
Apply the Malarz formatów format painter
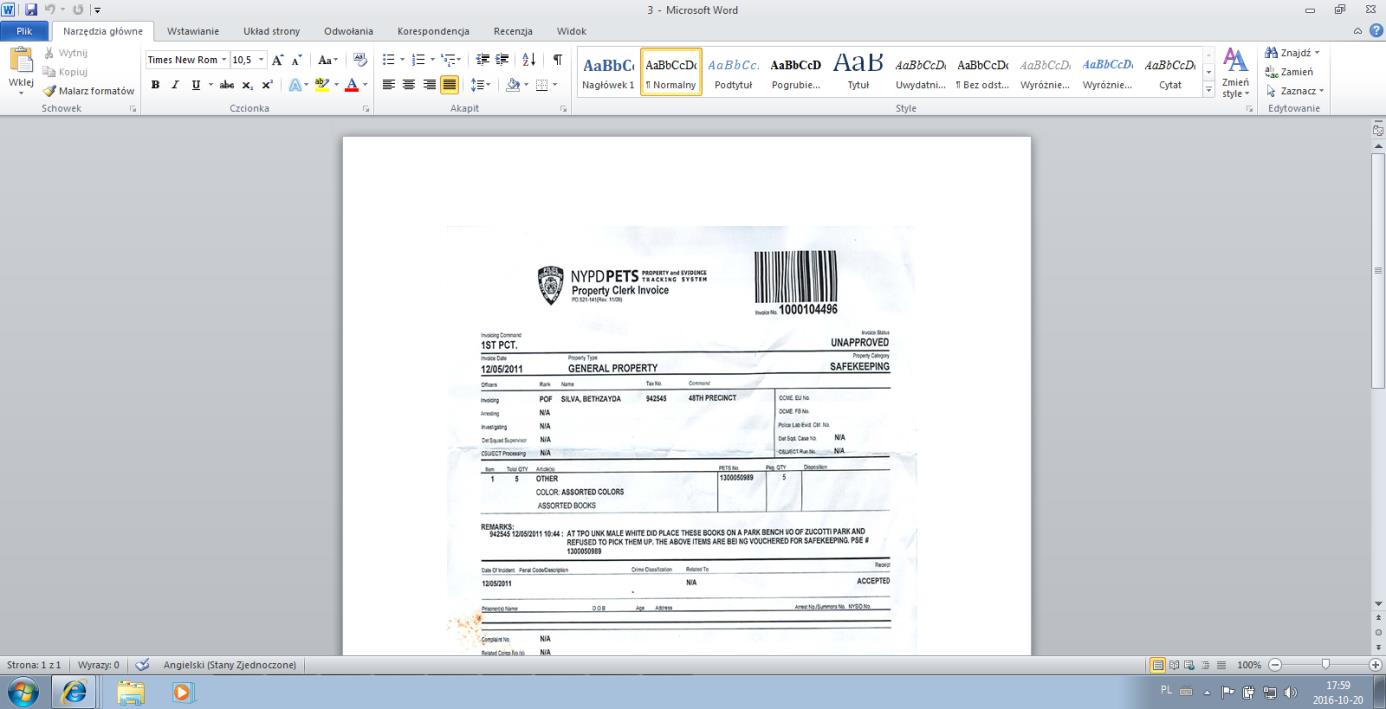(89, 90)
